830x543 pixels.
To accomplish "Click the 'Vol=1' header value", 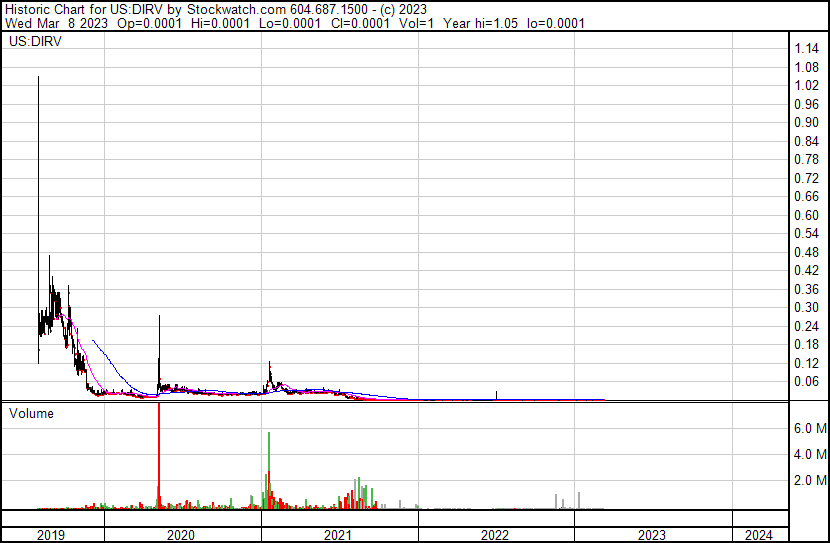I will [x=417, y=23].
